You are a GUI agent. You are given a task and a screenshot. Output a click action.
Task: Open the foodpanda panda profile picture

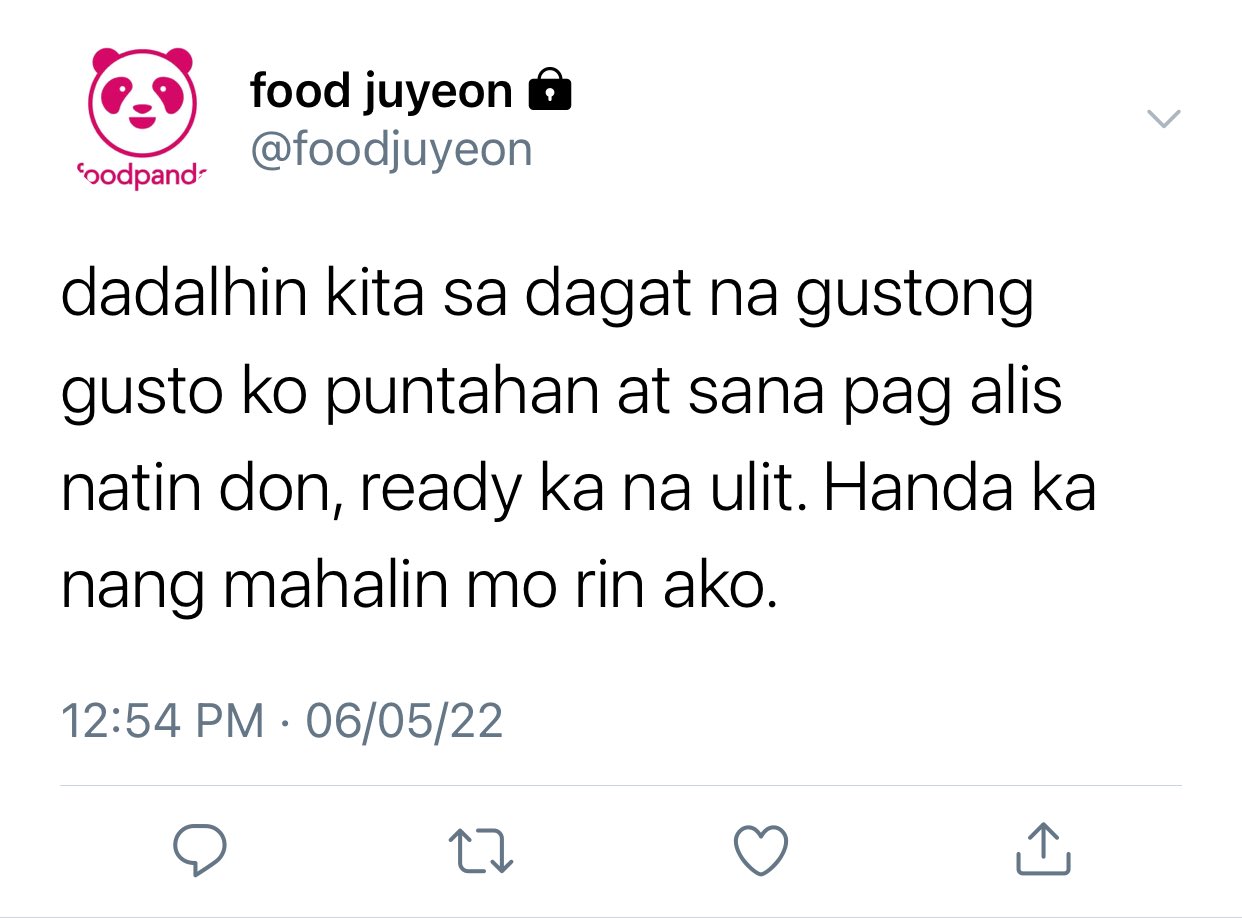point(142,101)
